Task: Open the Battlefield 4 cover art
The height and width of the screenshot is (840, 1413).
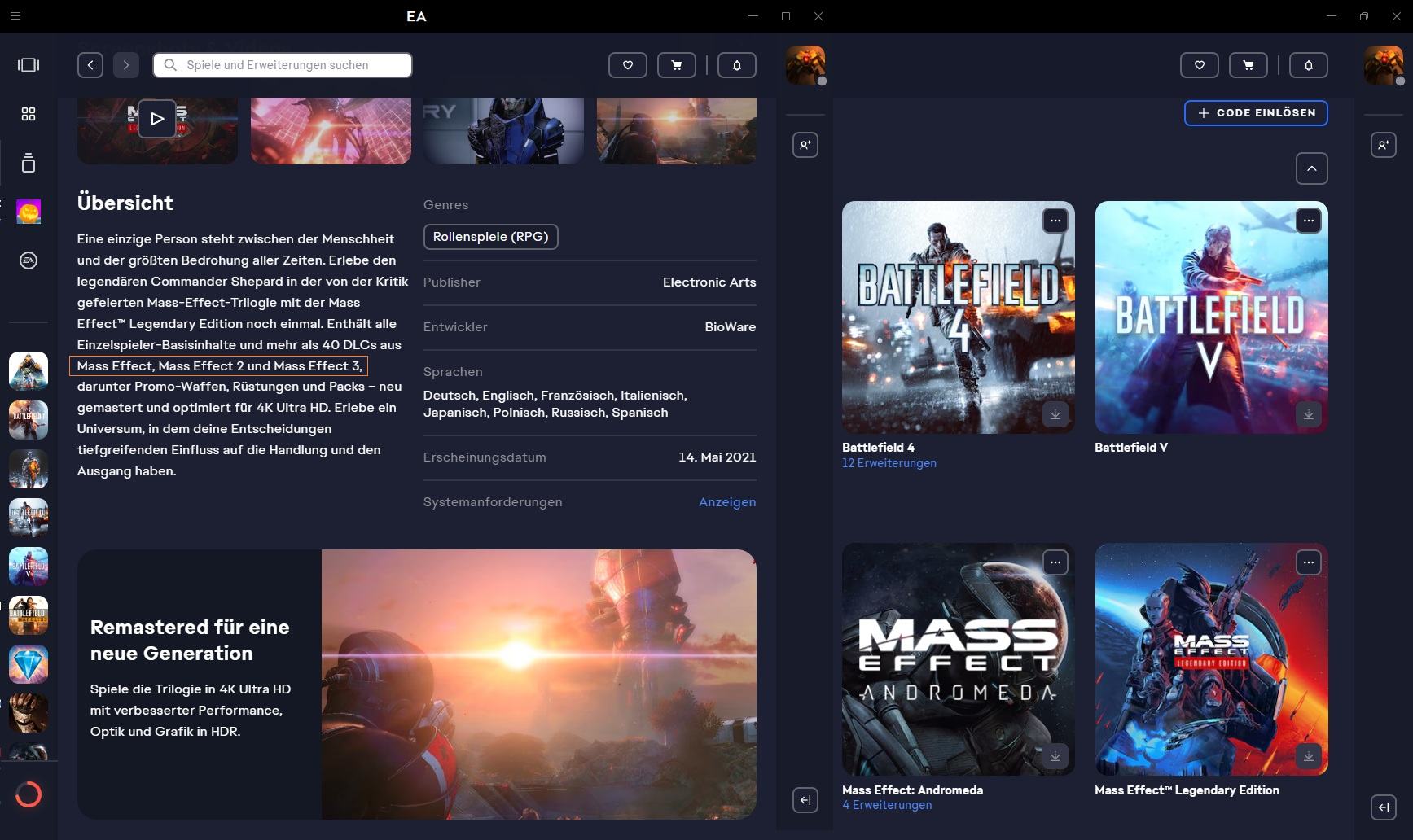Action: point(959,317)
